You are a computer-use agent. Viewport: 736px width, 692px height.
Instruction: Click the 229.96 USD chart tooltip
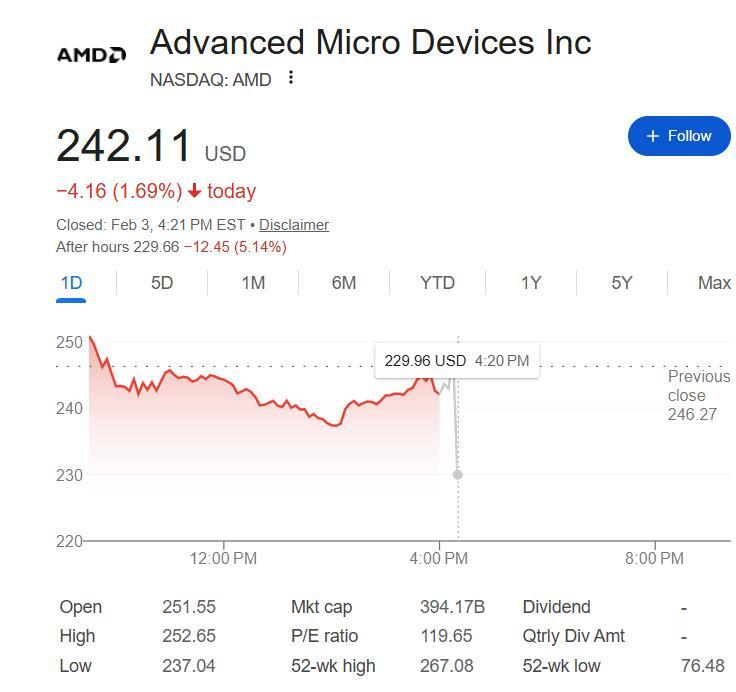[x=456, y=361]
